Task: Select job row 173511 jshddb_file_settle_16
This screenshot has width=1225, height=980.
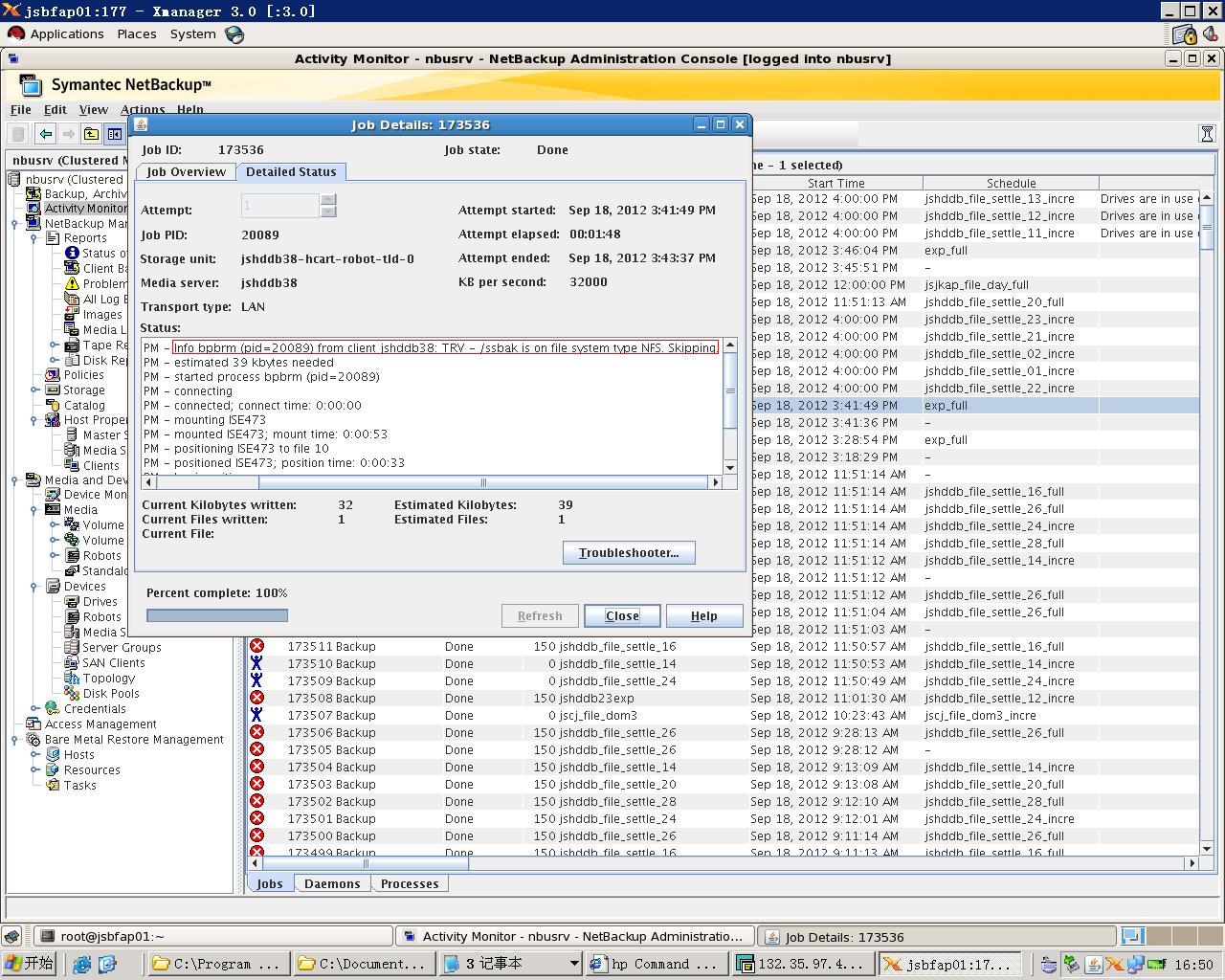Action: pyautogui.click(x=723, y=646)
